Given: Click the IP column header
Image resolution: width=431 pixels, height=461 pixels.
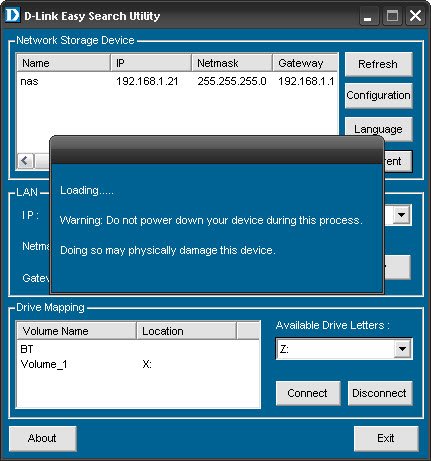Looking at the screenshot, I should 151,63.
